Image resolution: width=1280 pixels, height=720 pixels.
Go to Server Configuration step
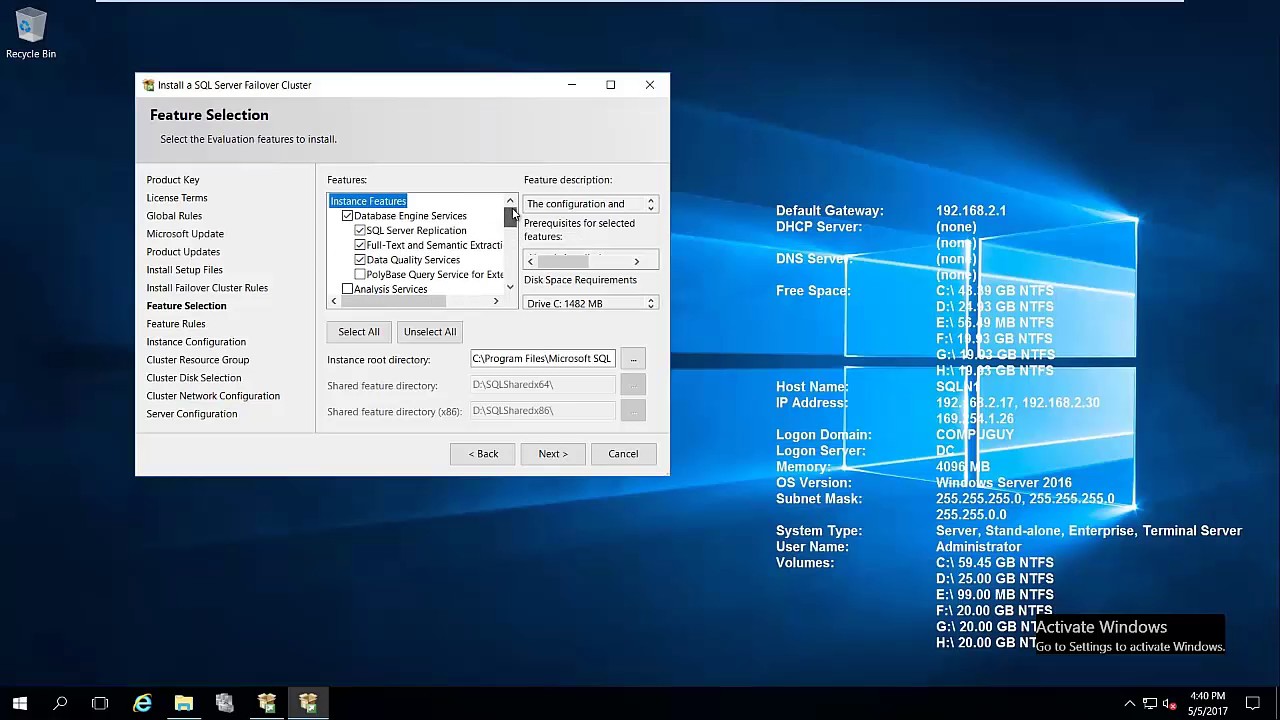192,414
